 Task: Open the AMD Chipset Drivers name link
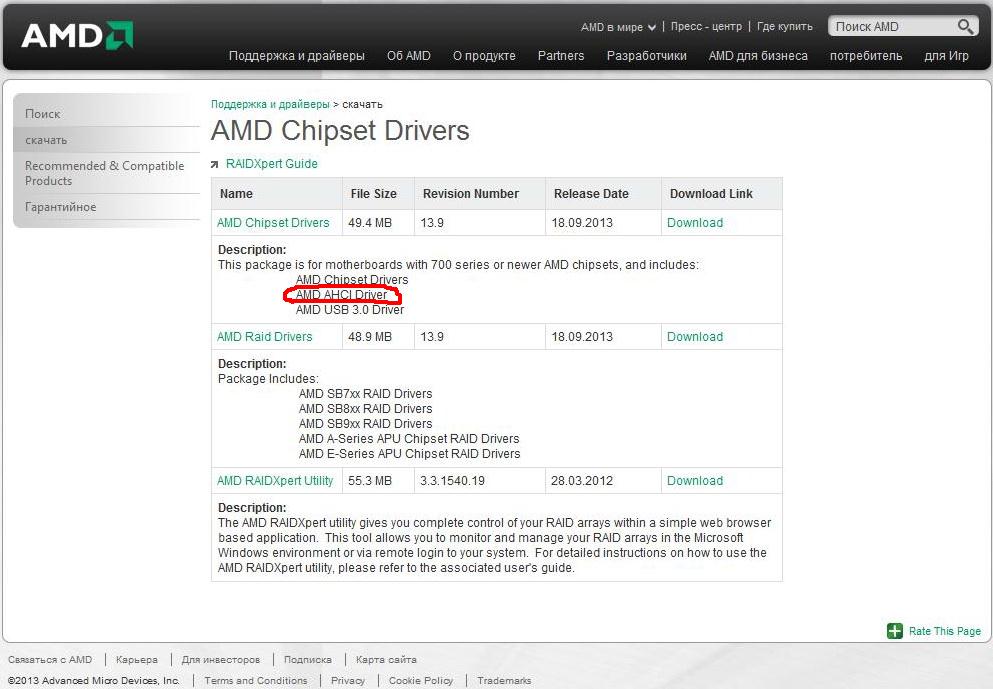click(x=273, y=223)
